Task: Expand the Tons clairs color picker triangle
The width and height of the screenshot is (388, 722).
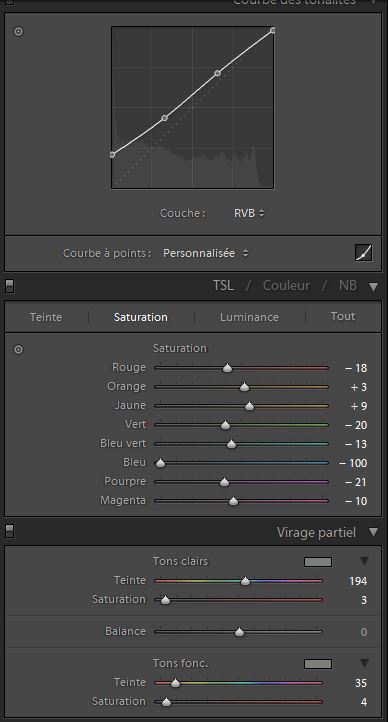Action: 364,561
